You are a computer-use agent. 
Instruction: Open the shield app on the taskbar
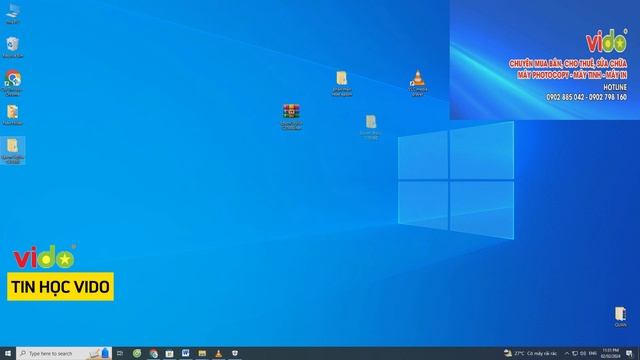(x=235, y=353)
